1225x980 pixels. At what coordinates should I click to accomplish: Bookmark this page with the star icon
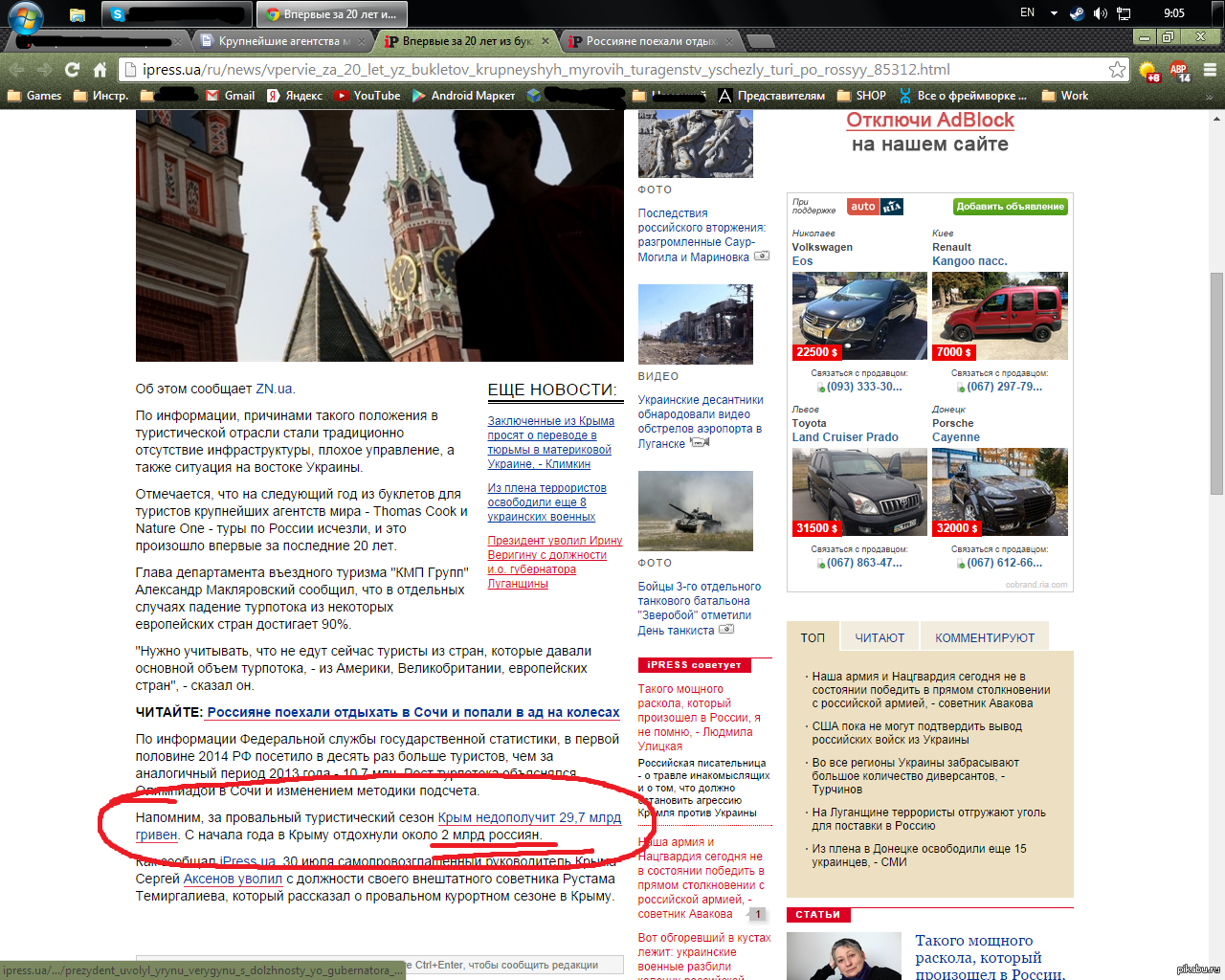coord(1117,70)
